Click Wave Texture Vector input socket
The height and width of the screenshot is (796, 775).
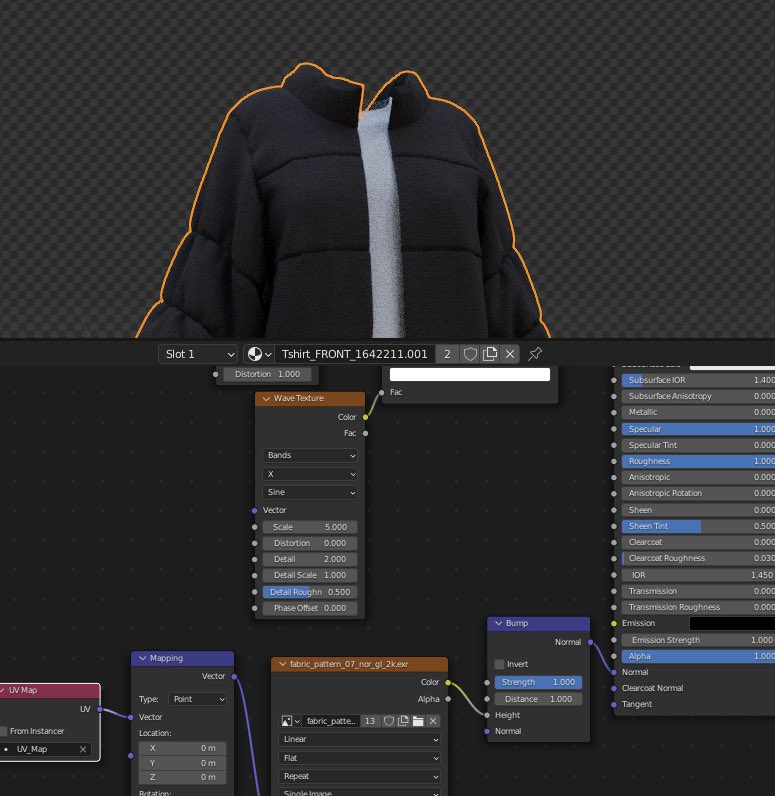pyautogui.click(x=255, y=510)
